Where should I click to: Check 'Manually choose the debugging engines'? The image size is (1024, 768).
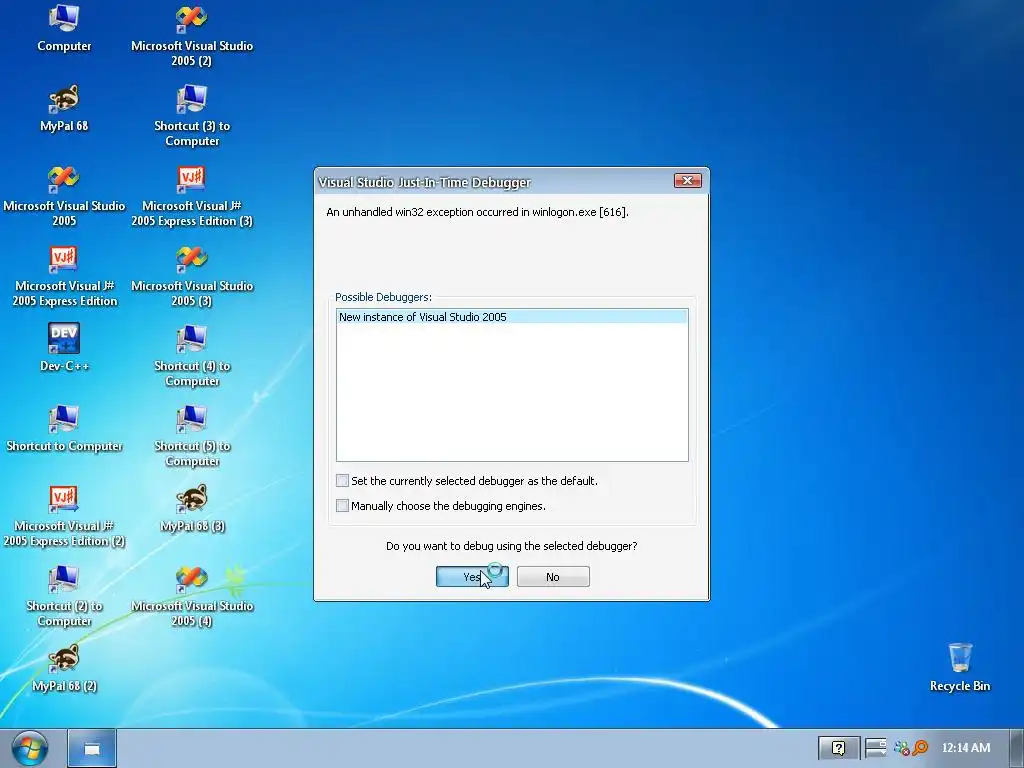click(342, 505)
